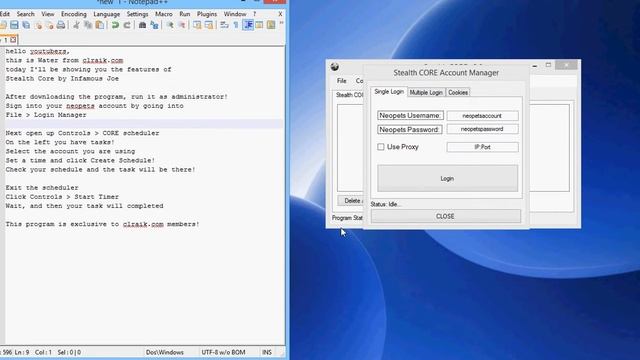This screenshot has width=640, height=360.
Task: Click the Copy icon in Notepad++ toolbar
Action: [x=88, y=25]
